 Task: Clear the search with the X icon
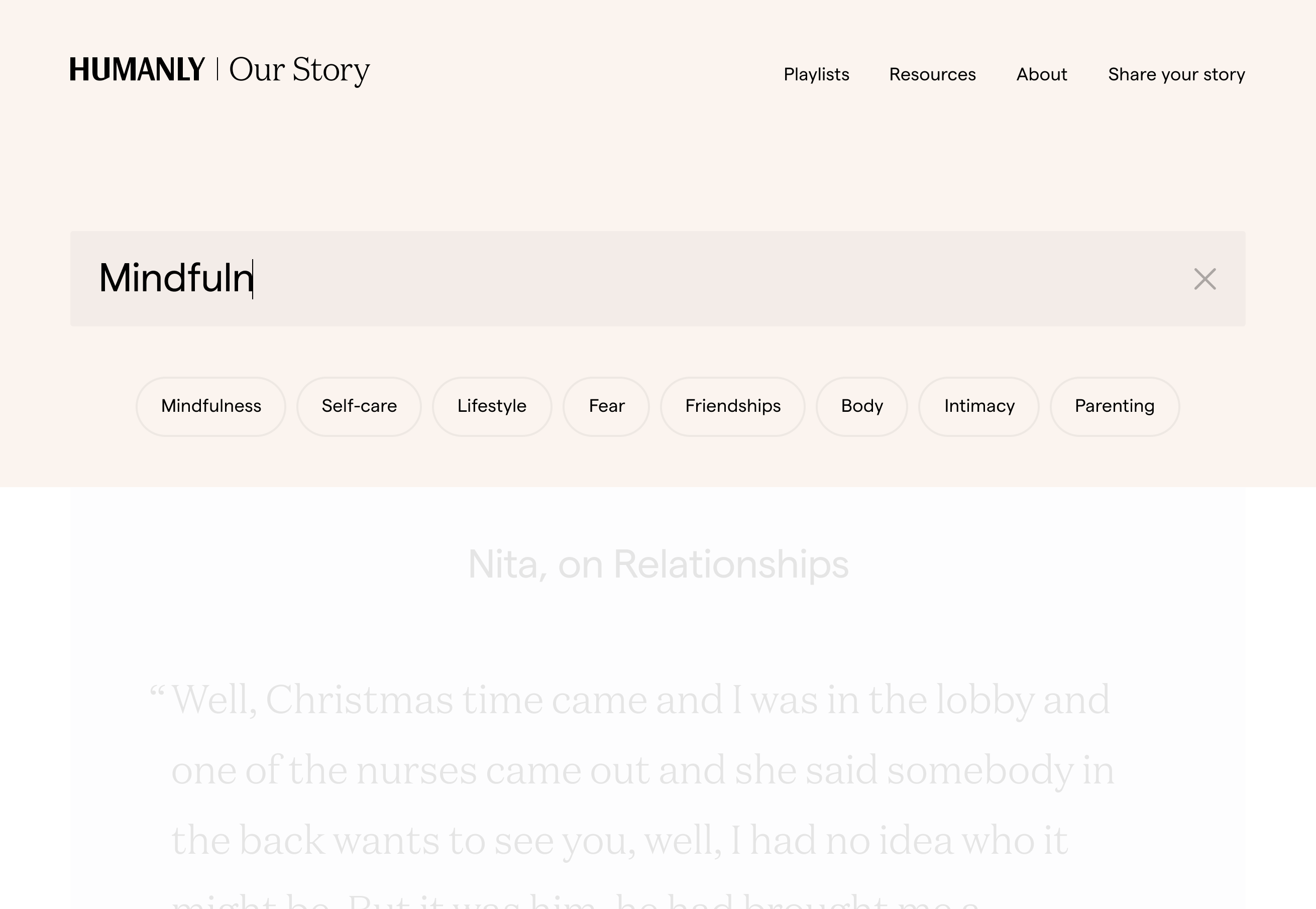[1204, 279]
